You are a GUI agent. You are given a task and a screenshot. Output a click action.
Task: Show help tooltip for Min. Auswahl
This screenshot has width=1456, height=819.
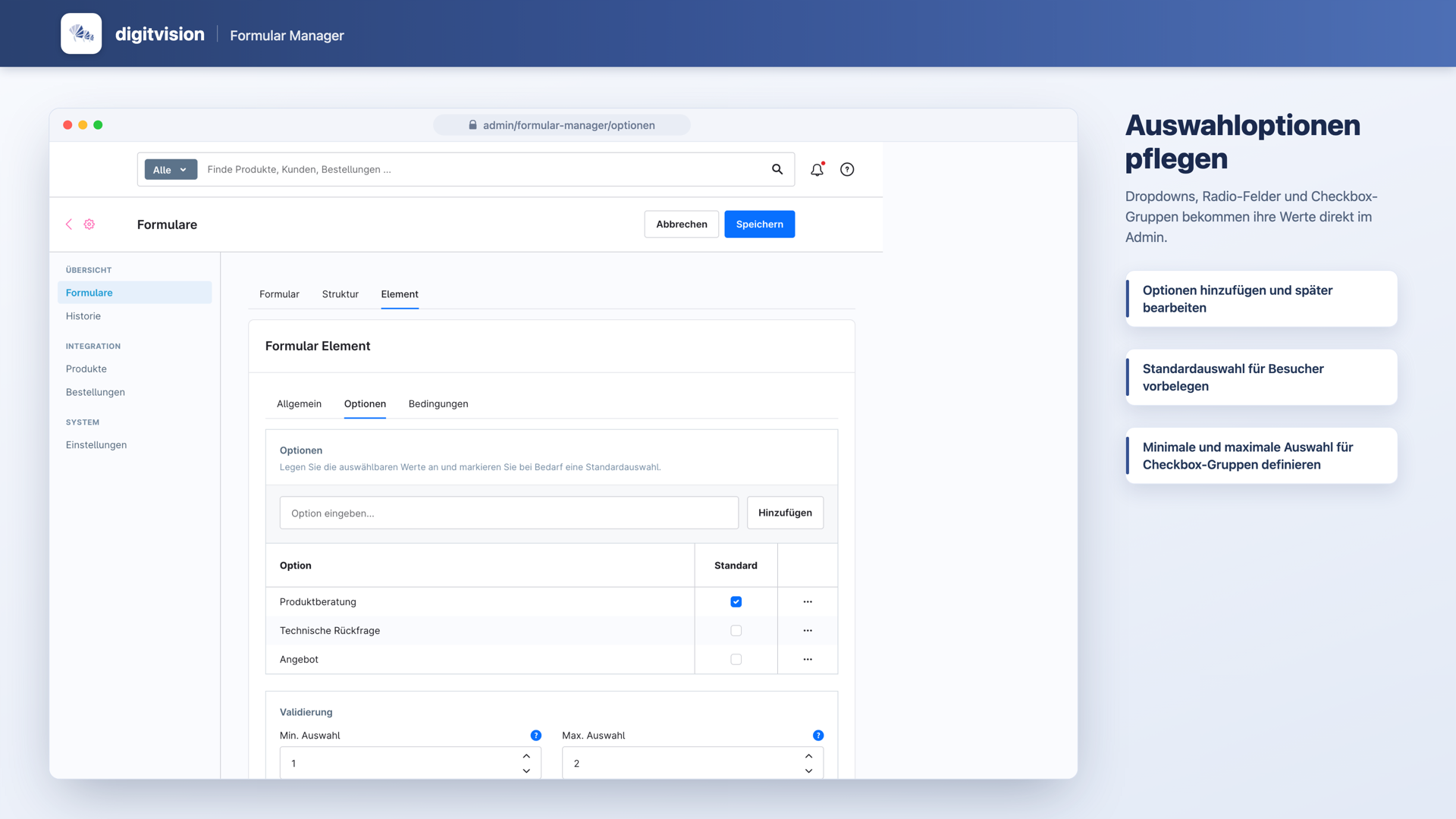(x=536, y=735)
